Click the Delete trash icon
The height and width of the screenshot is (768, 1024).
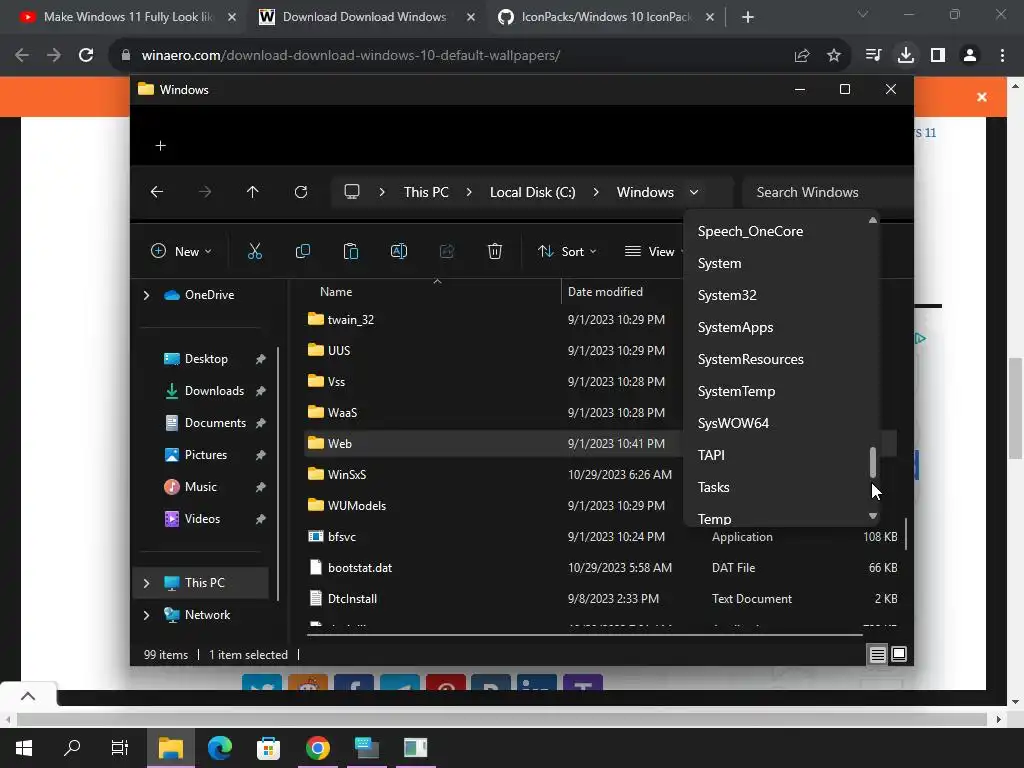pos(495,251)
